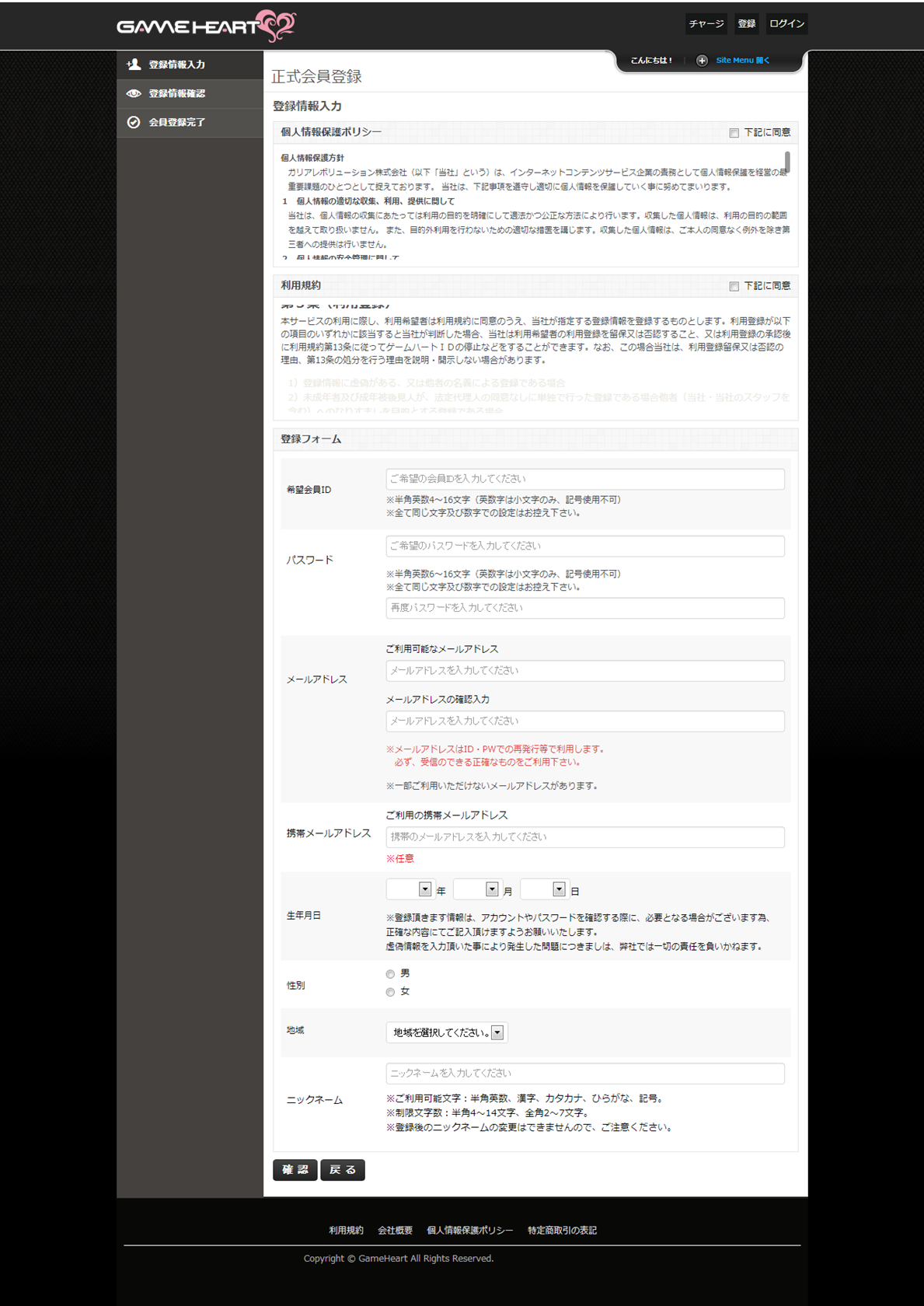The width and height of the screenshot is (924, 1306).
Task: Choose the 女 gender option
Action: [390, 992]
